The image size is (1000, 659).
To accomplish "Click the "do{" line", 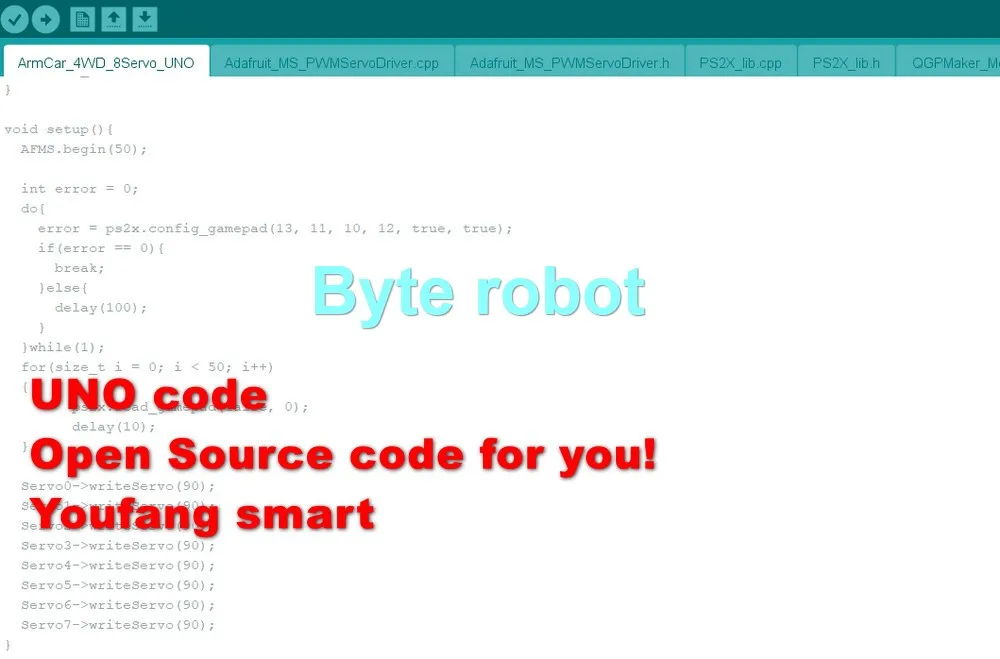I will 33,209.
